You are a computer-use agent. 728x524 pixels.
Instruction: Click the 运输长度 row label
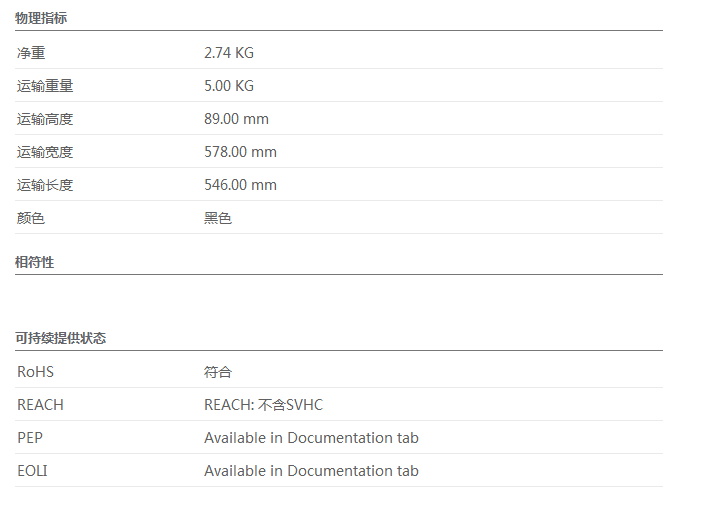[x=45, y=185]
